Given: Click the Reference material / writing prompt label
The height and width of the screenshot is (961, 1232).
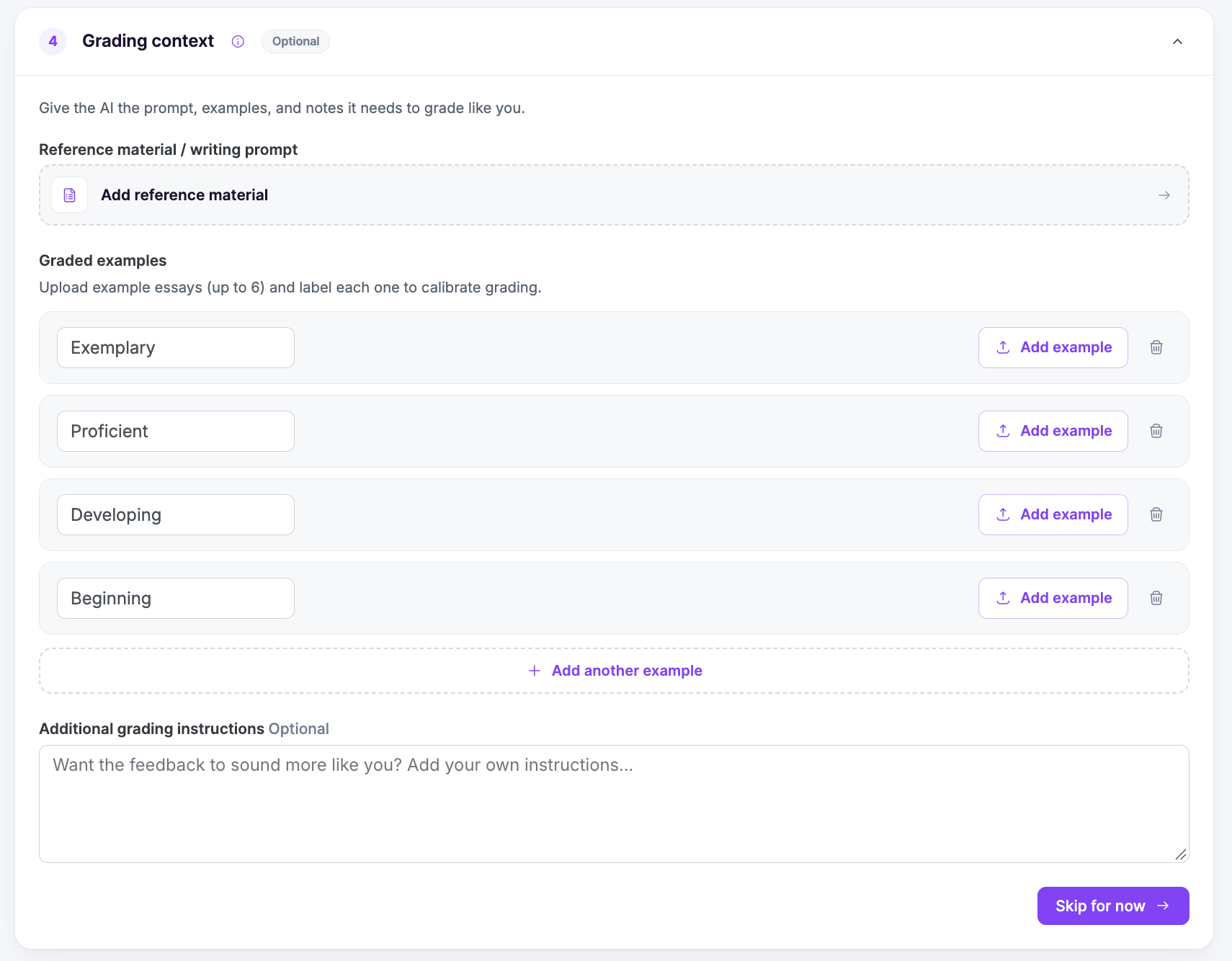Looking at the screenshot, I should point(168,150).
